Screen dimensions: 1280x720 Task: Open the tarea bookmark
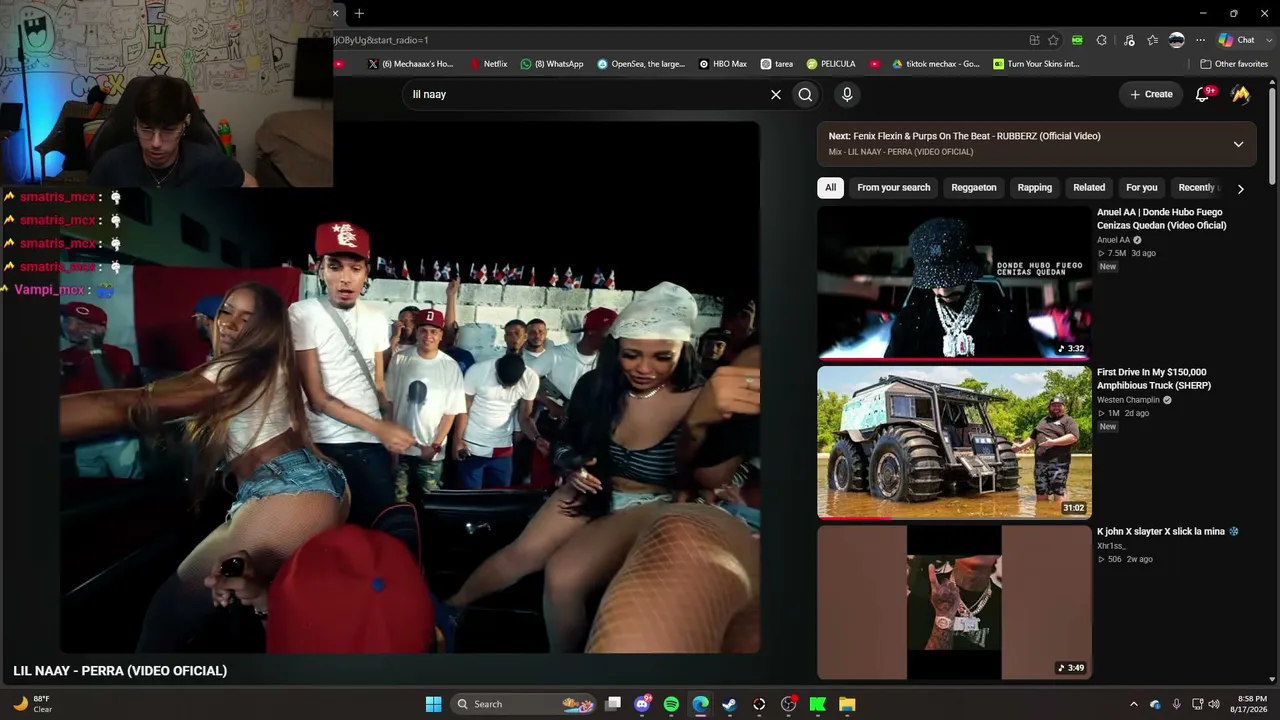777,64
